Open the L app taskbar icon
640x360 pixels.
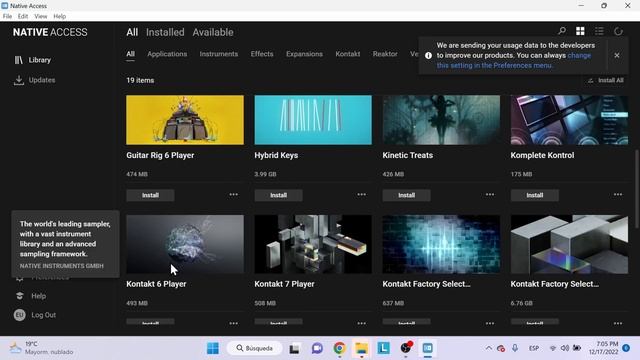(383, 348)
